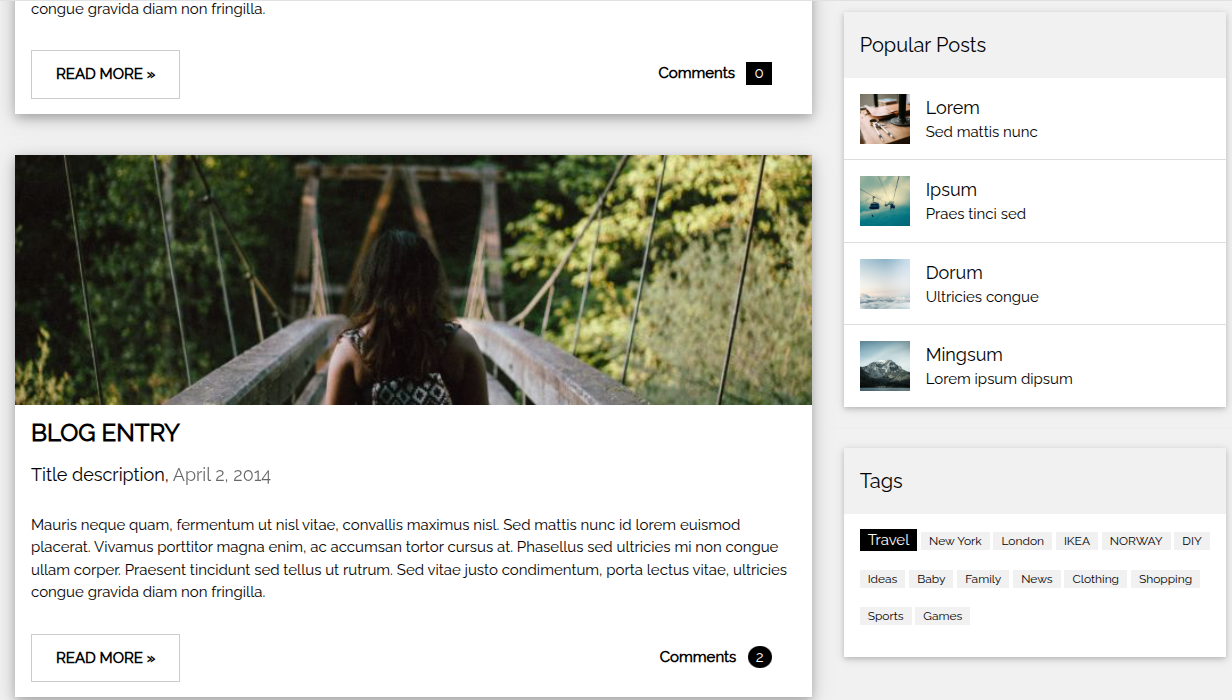
Task: Open the BLOG ENTRY heading
Action: pos(105,433)
